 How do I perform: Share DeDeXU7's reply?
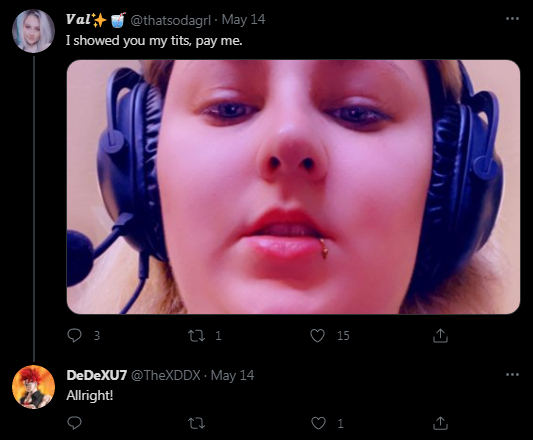(x=440, y=423)
